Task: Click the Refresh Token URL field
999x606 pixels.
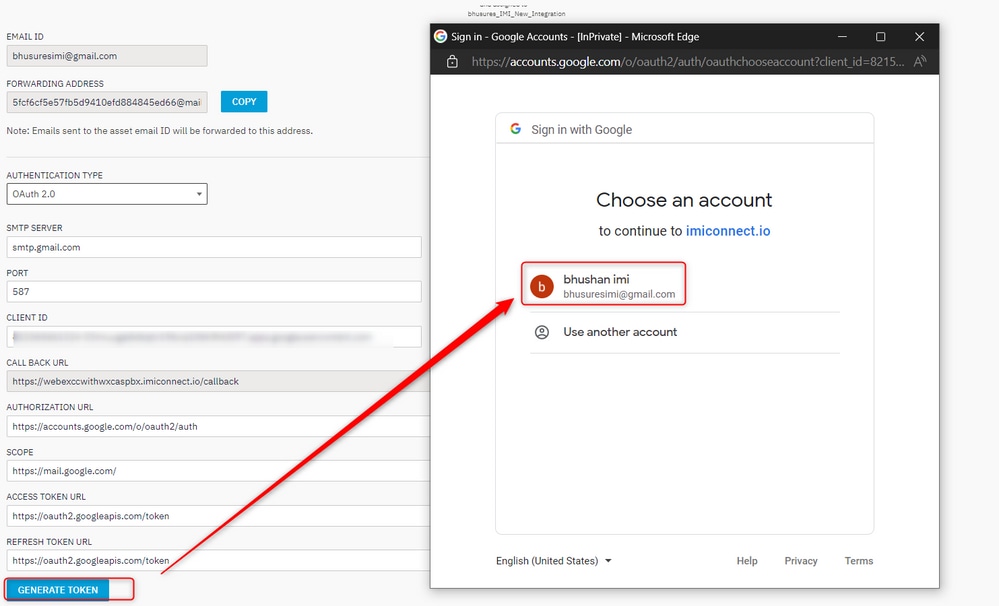Action: point(218,561)
